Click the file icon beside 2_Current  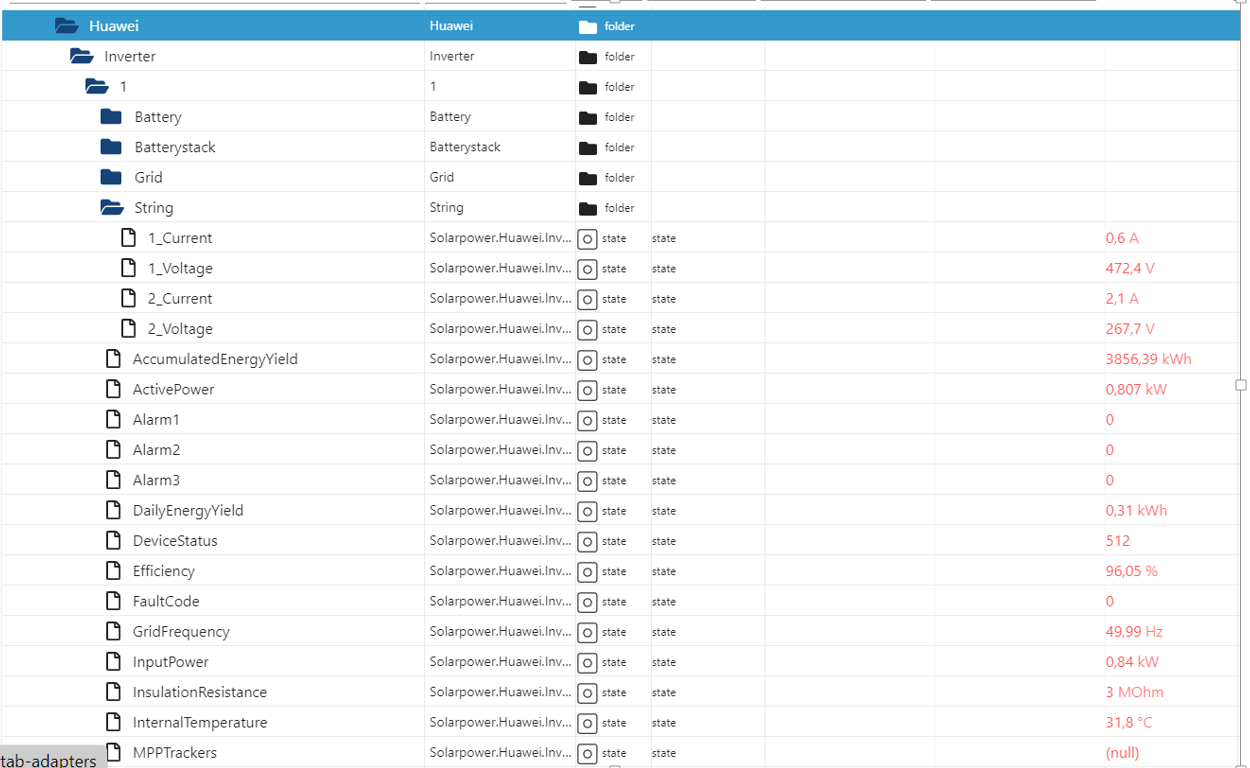128,298
